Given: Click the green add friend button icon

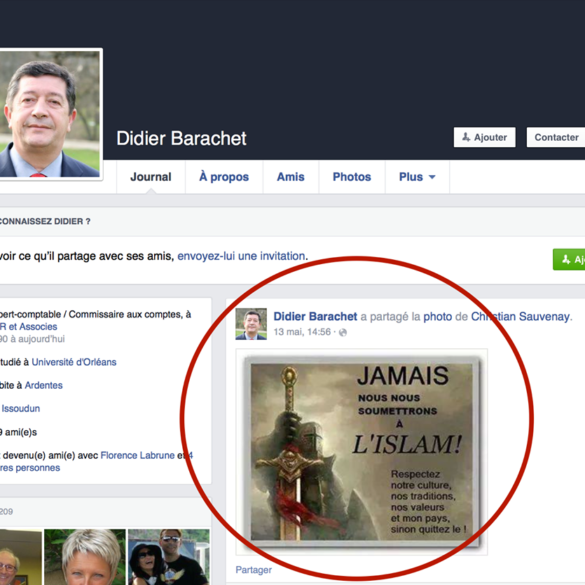Looking at the screenshot, I should 566,259.
